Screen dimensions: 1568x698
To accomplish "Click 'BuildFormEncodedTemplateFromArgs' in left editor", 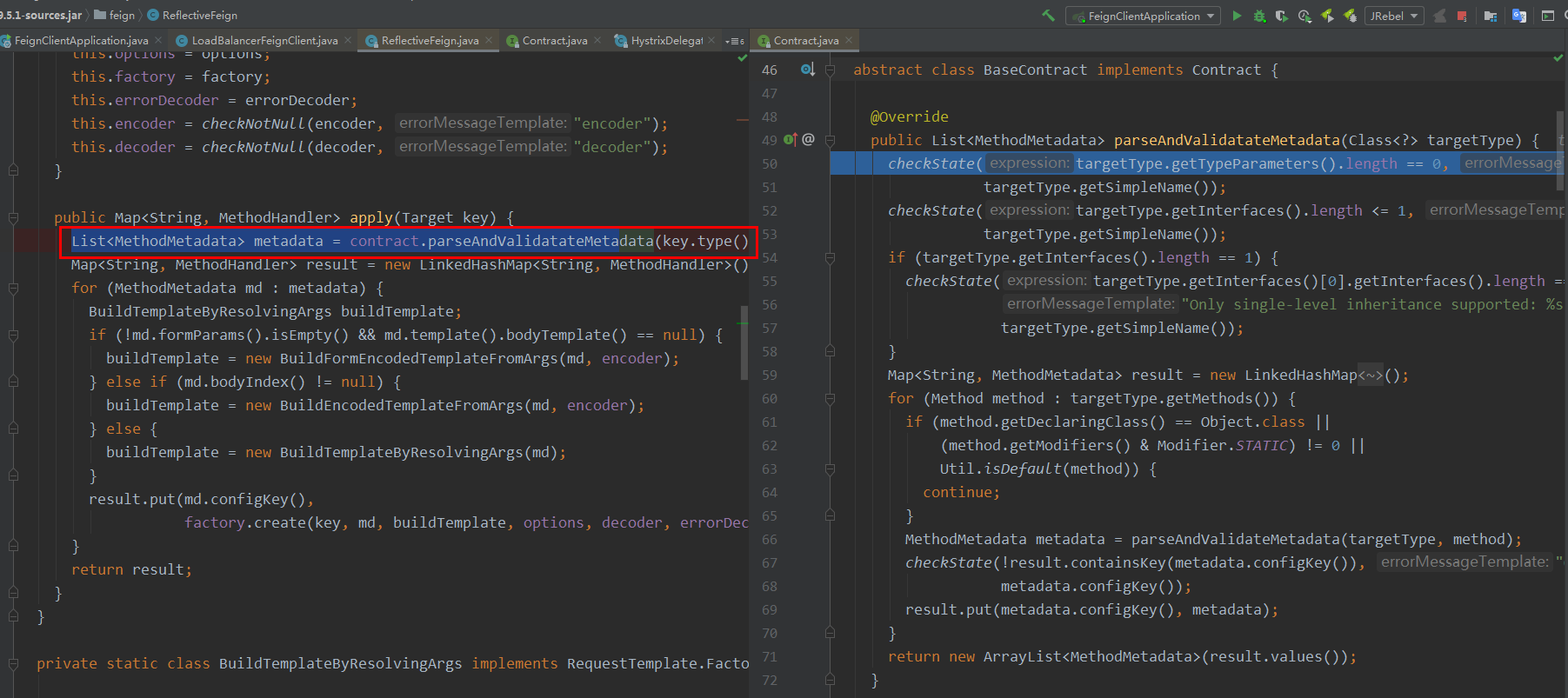I will click(418, 358).
